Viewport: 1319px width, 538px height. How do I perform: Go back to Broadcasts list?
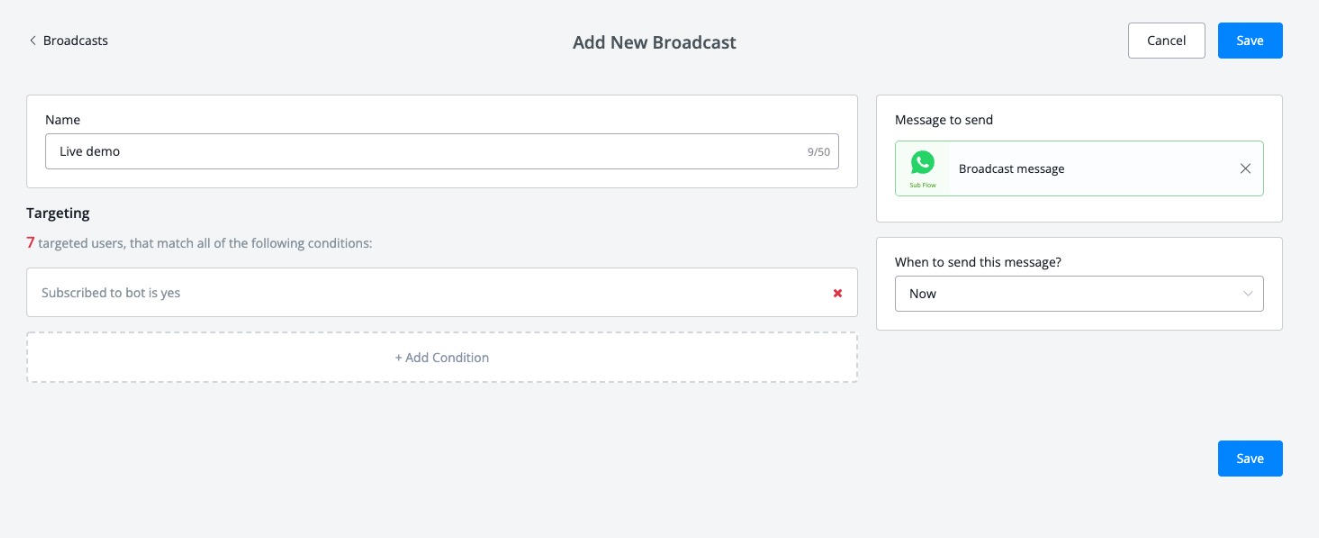(x=75, y=41)
